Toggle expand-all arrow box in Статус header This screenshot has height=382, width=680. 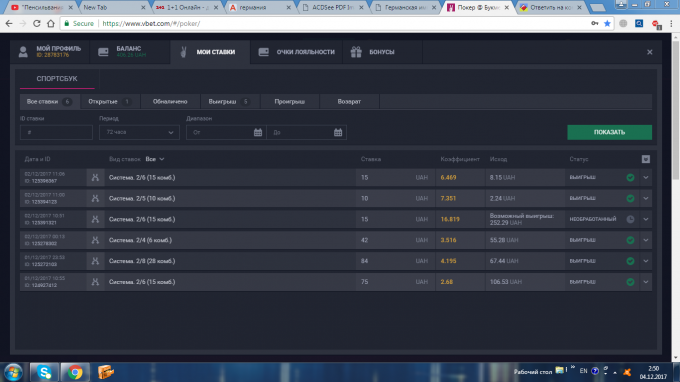point(646,159)
